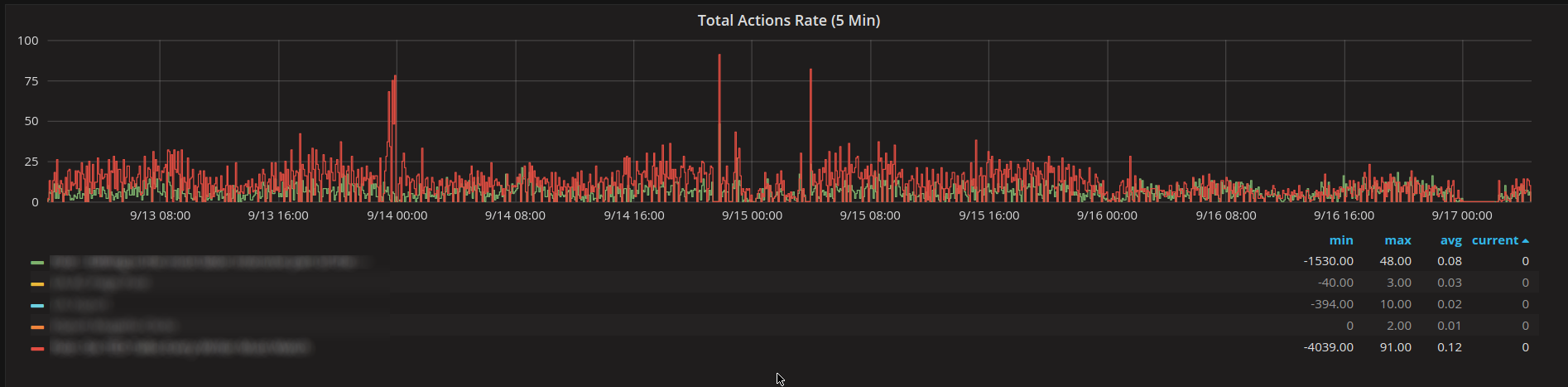Click the green series color swatch
1568x387 pixels.
pos(37,262)
